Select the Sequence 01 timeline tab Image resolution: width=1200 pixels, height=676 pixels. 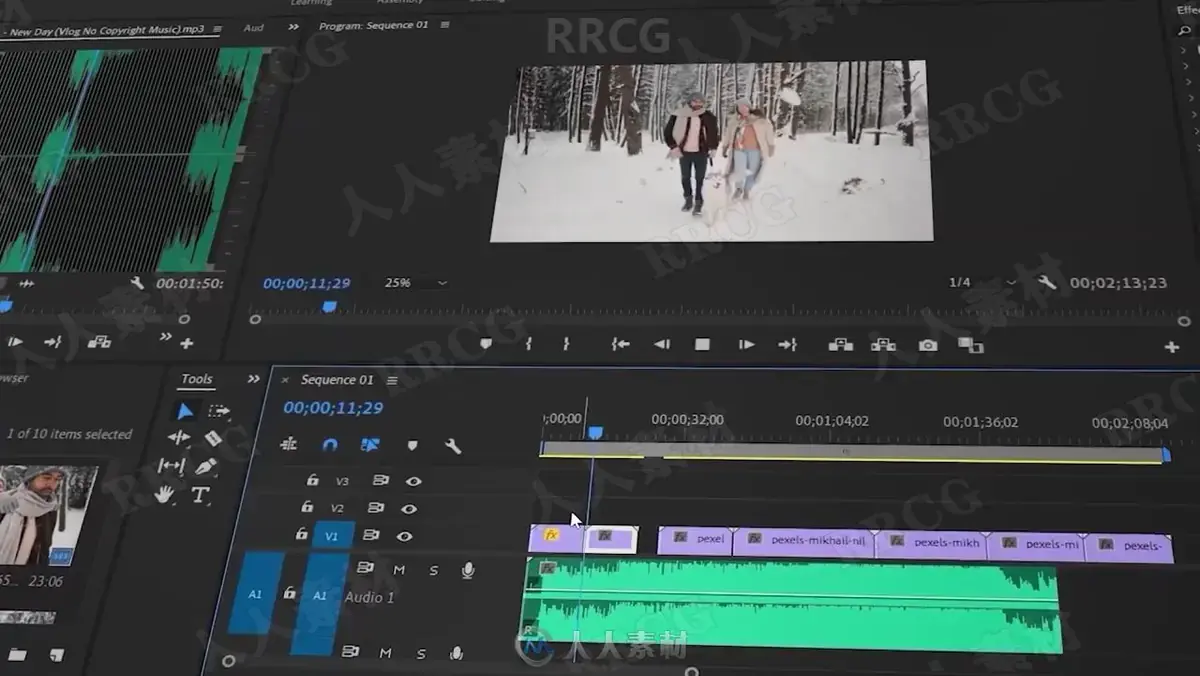click(337, 380)
